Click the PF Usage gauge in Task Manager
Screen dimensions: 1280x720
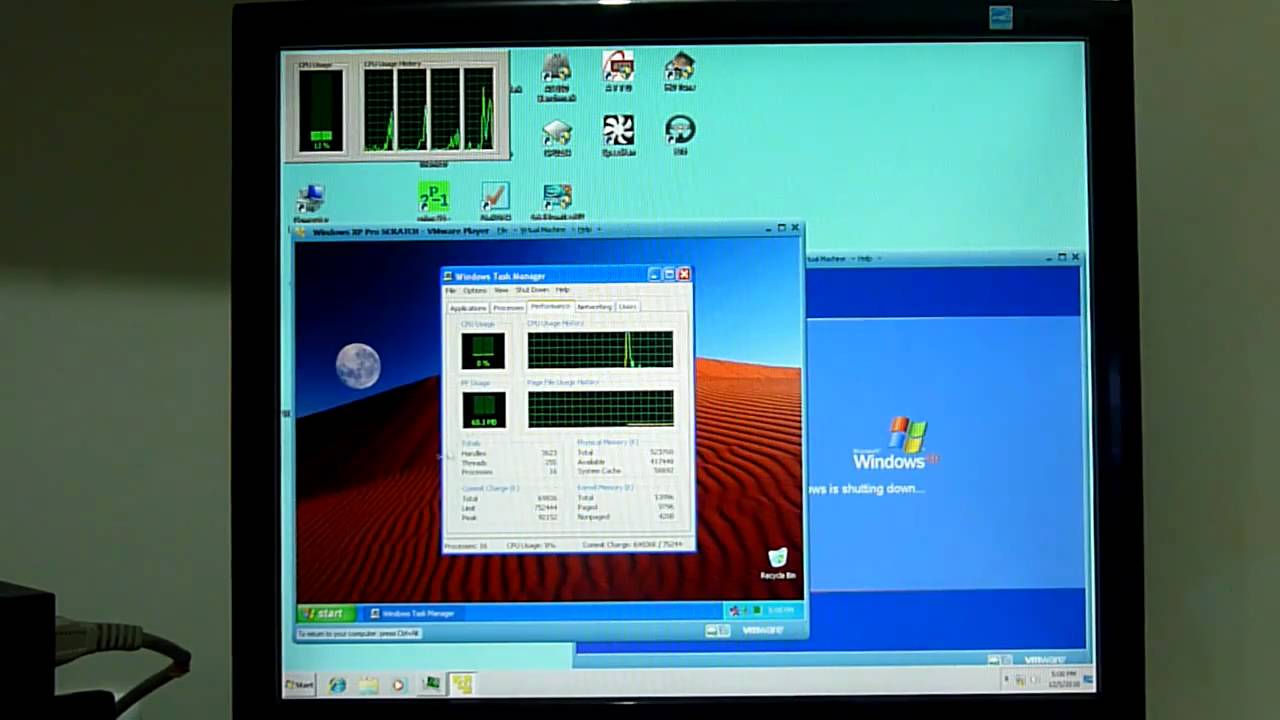pos(483,411)
